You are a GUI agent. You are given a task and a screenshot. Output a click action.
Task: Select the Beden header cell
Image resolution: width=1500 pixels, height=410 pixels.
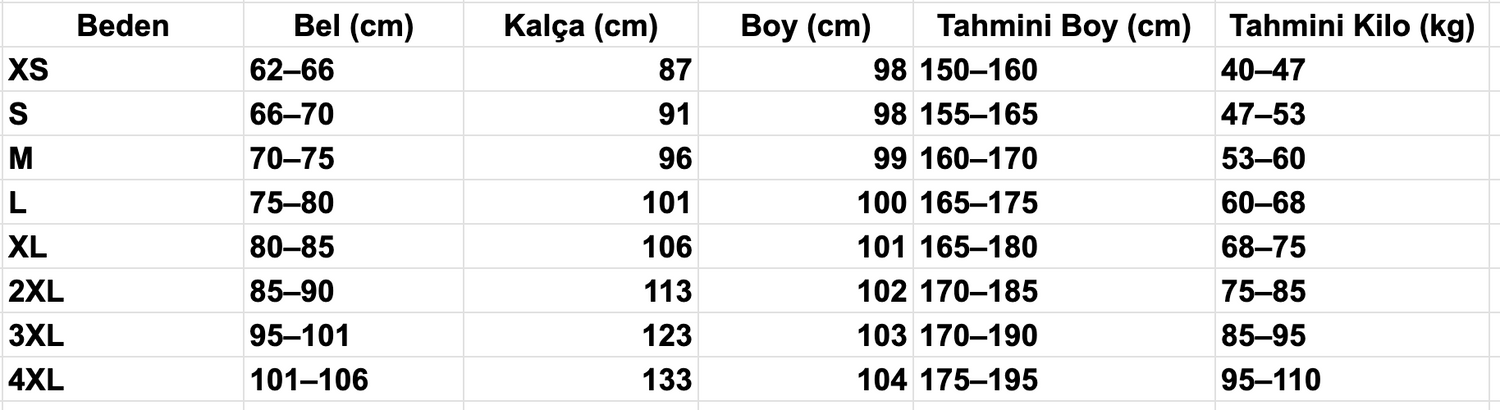(x=122, y=28)
